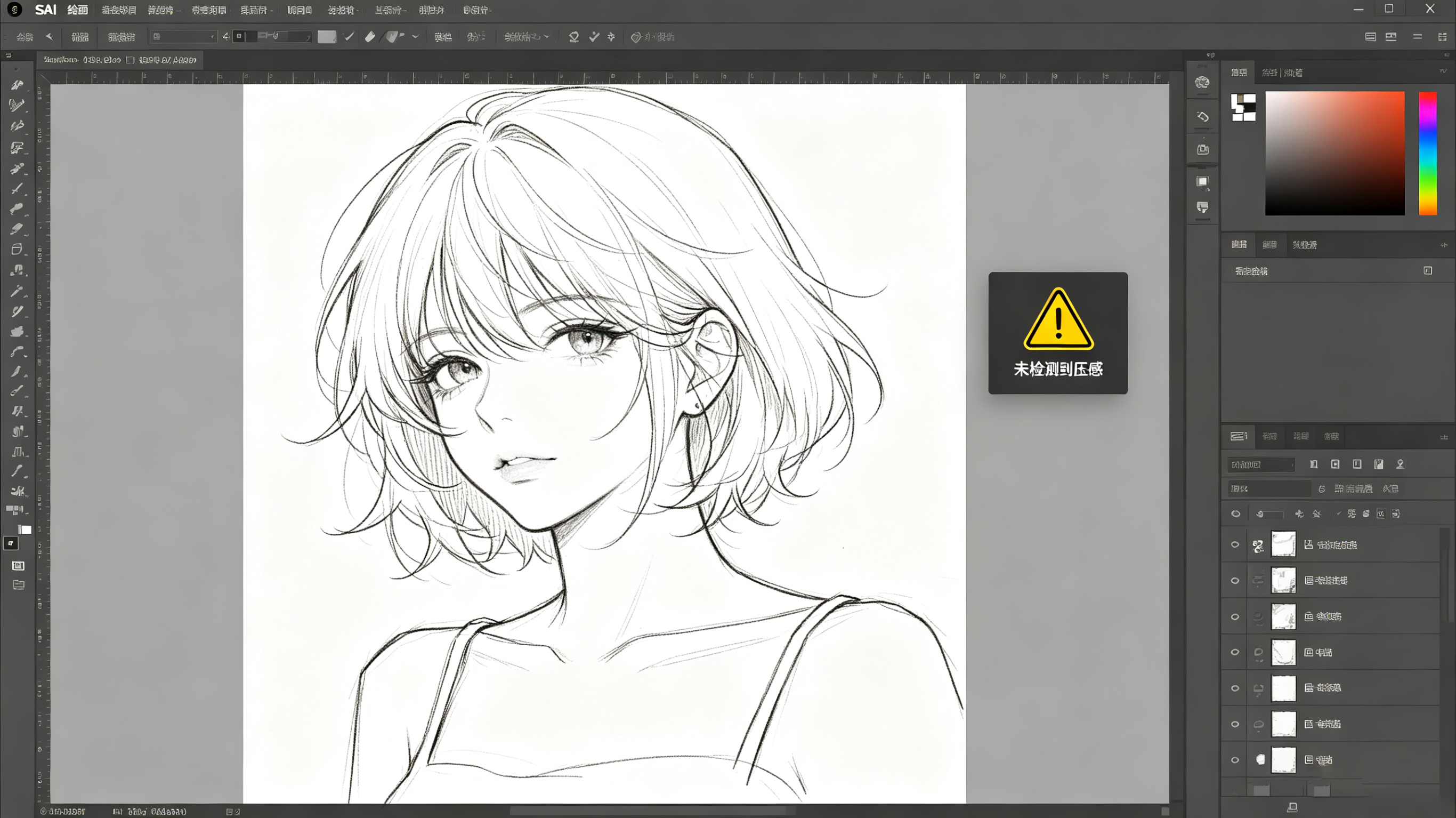Hide the second layer in the layer list
Viewport: 1456px width, 818px height.
(1235, 581)
